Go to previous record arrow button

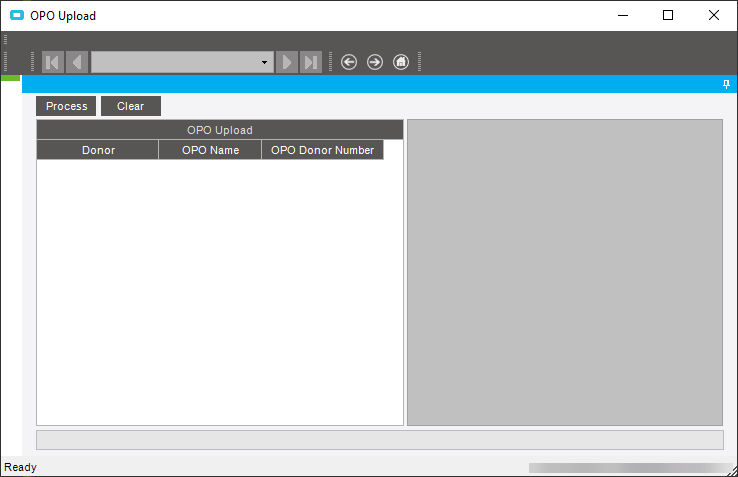pos(77,62)
